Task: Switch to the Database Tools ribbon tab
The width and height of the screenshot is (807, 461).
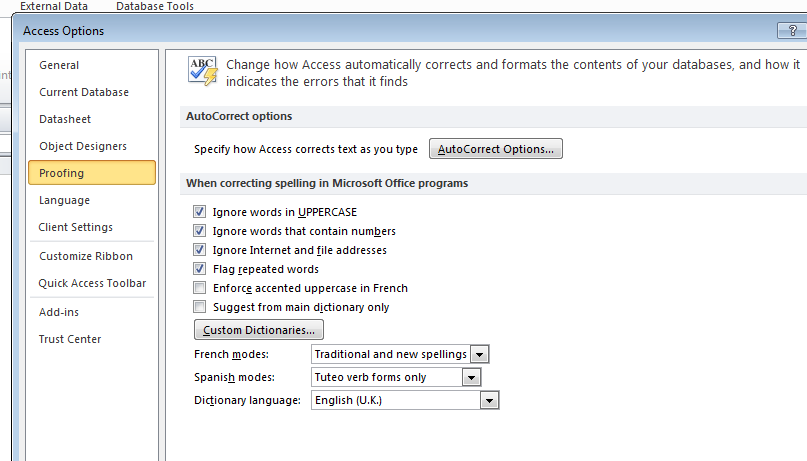Action: pyautogui.click(x=155, y=6)
